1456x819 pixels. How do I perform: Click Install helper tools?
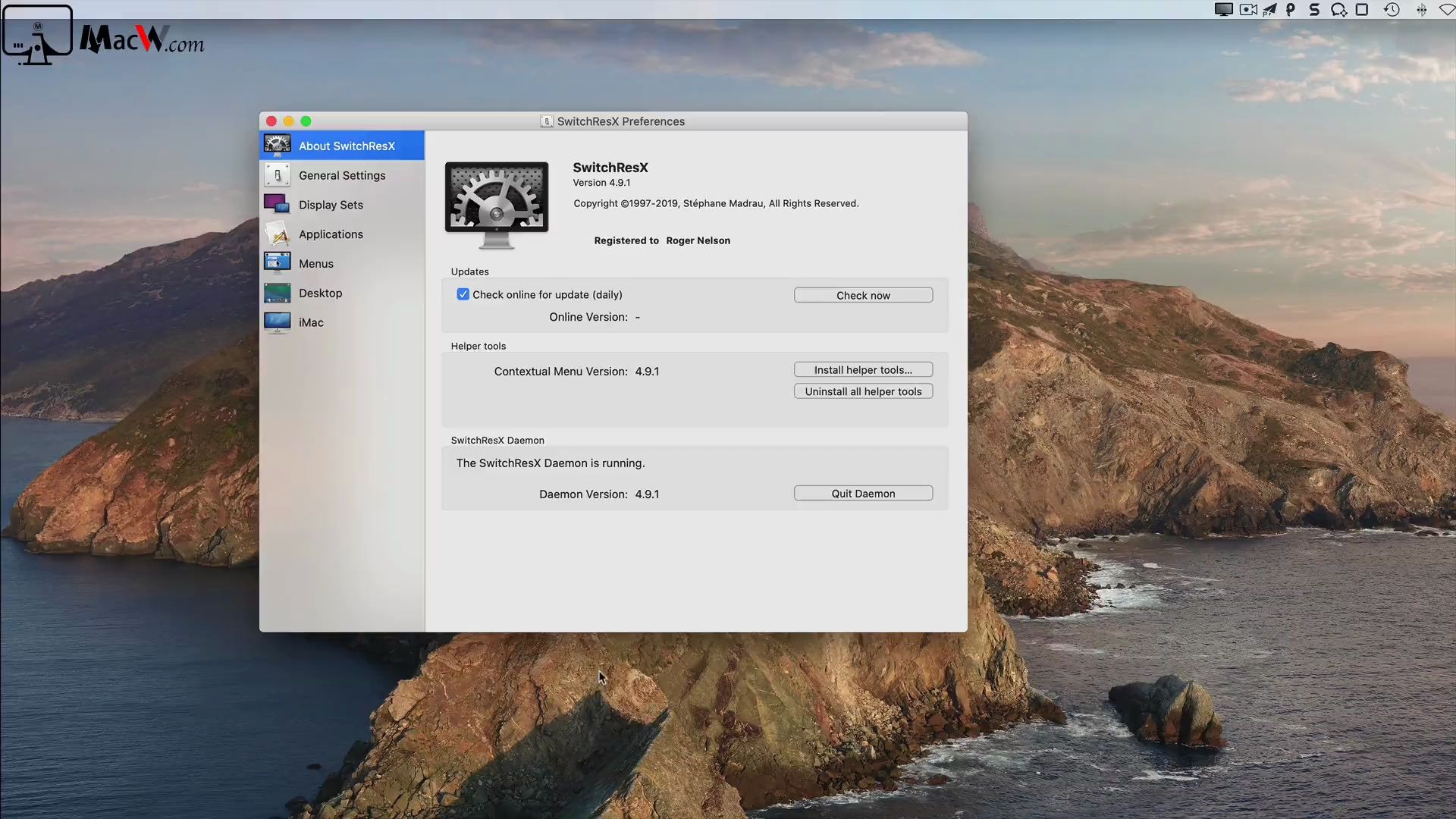click(863, 369)
